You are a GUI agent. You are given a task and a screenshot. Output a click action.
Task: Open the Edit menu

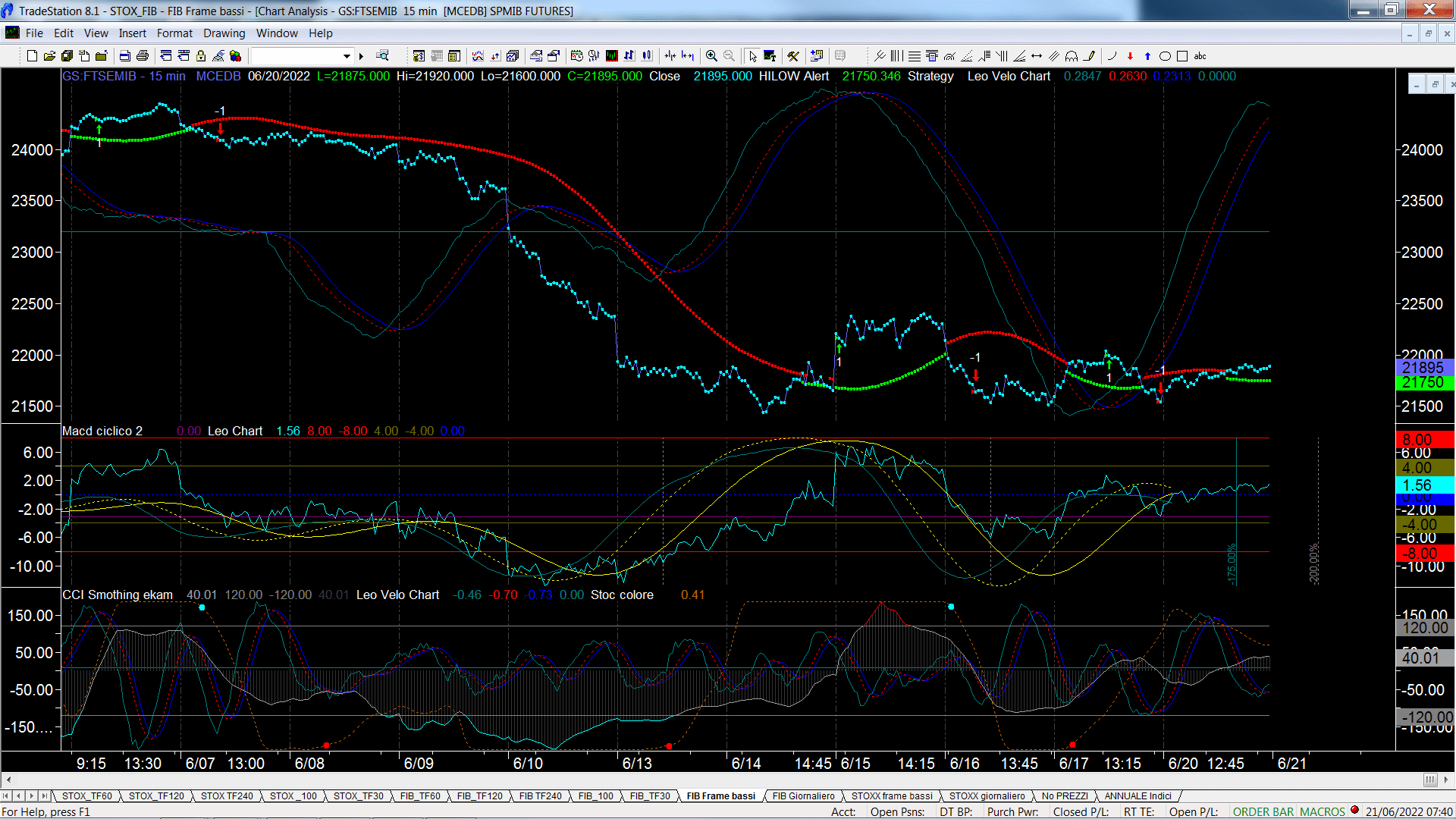pos(64,33)
